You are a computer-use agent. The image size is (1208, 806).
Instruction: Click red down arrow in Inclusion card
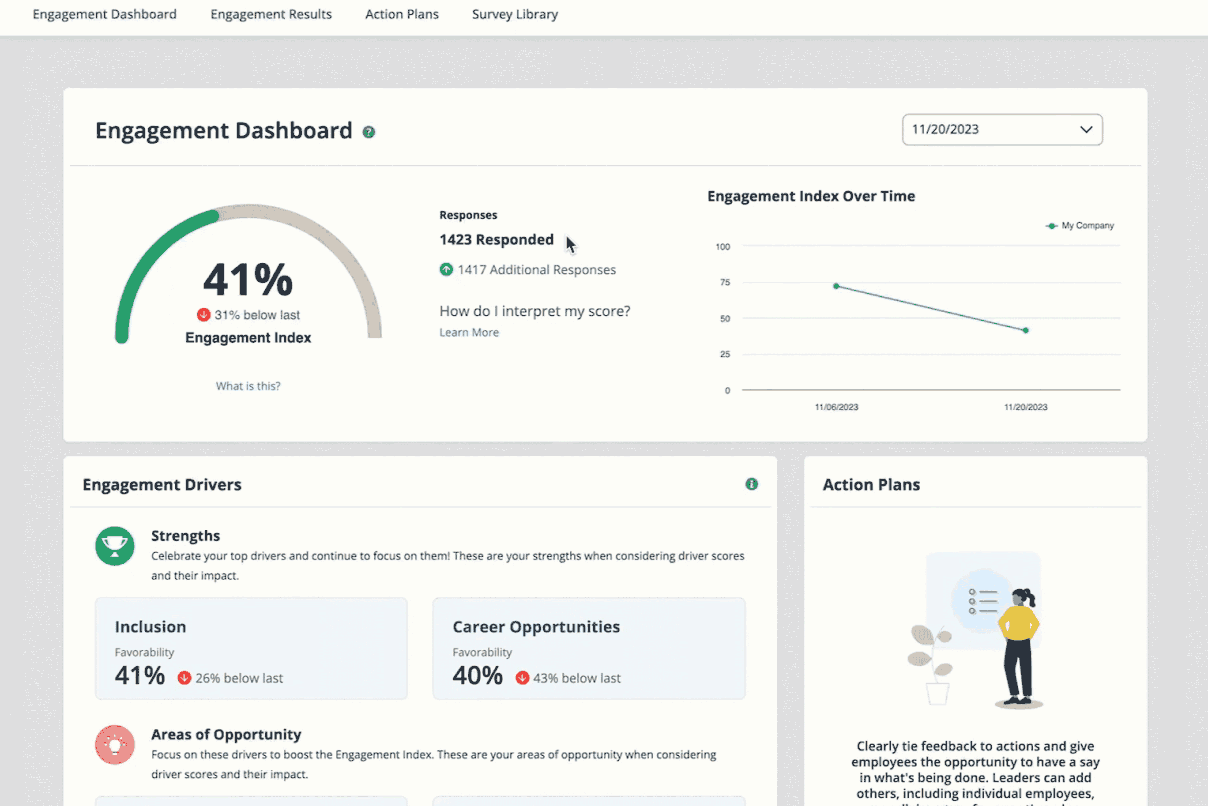[x=184, y=678]
